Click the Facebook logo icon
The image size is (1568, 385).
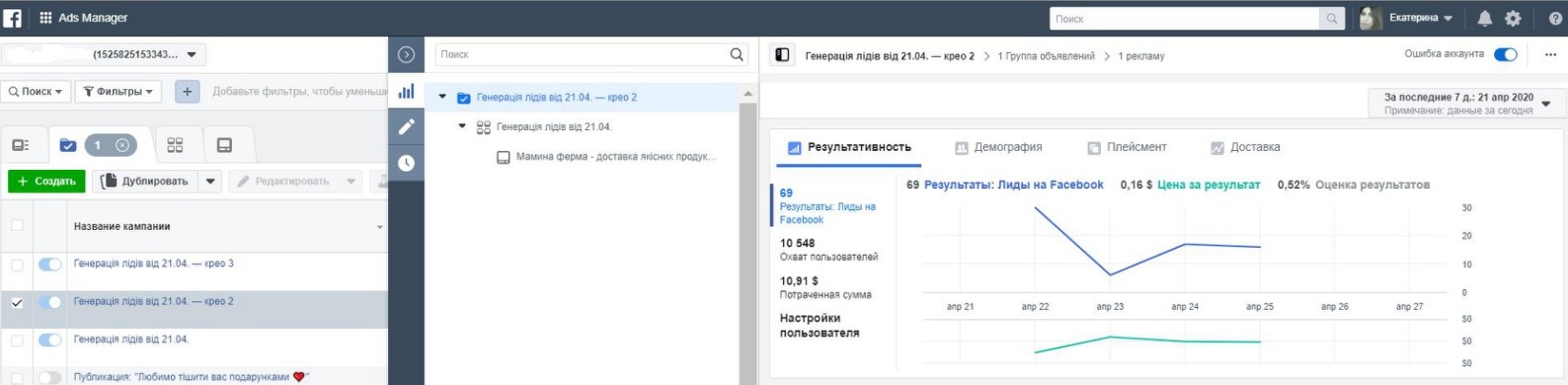(12, 18)
